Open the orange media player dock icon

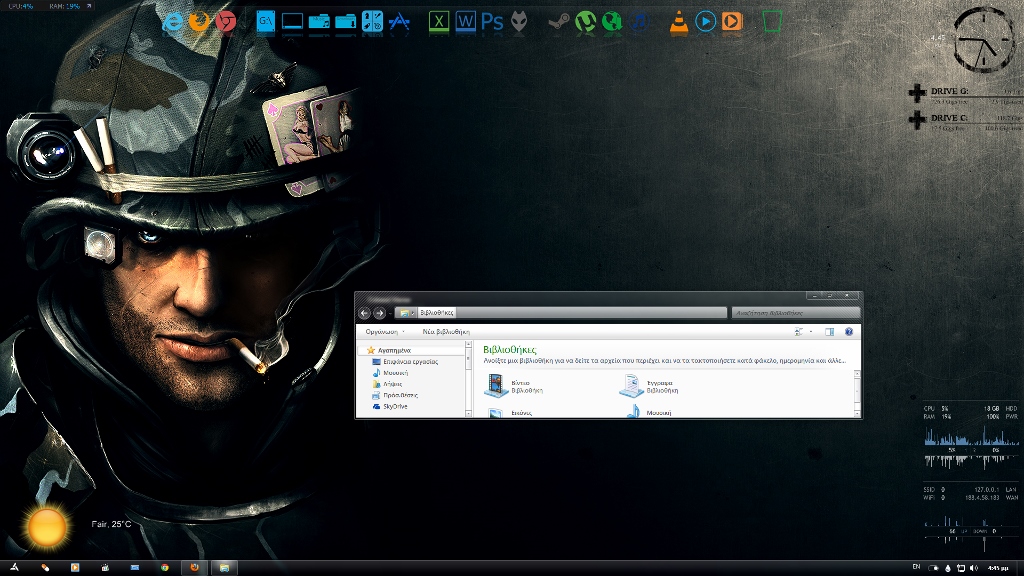pyautogui.click(x=732, y=22)
